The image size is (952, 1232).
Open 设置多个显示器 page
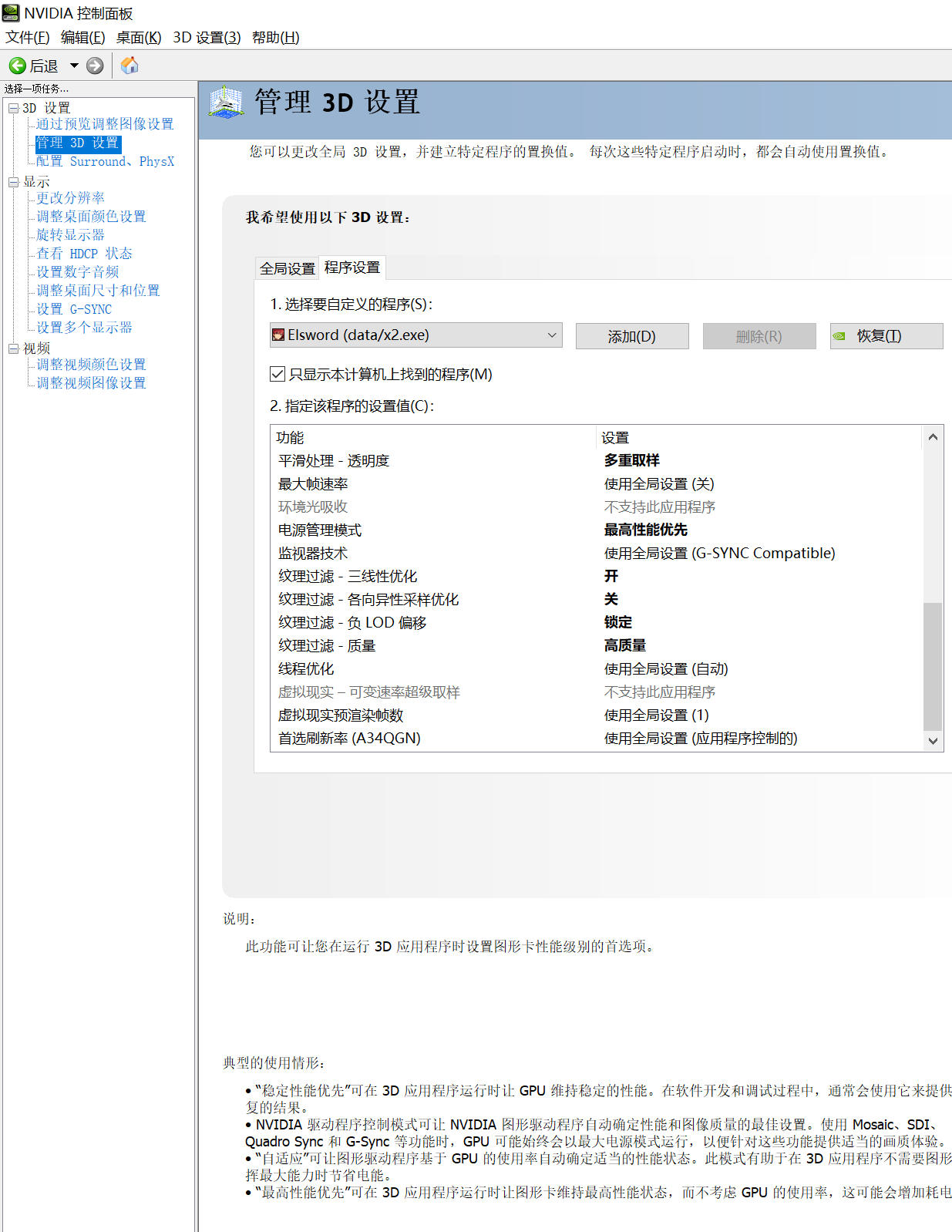[x=84, y=328]
